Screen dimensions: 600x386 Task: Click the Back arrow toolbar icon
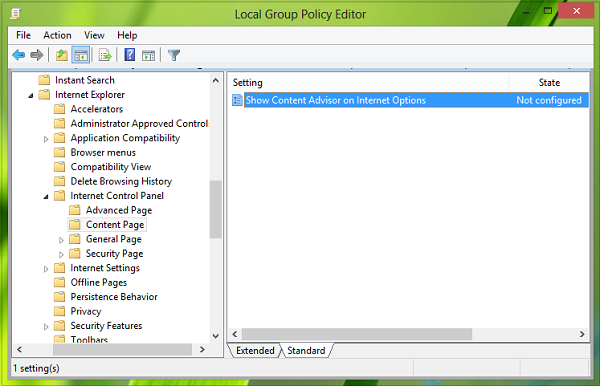pos(18,55)
